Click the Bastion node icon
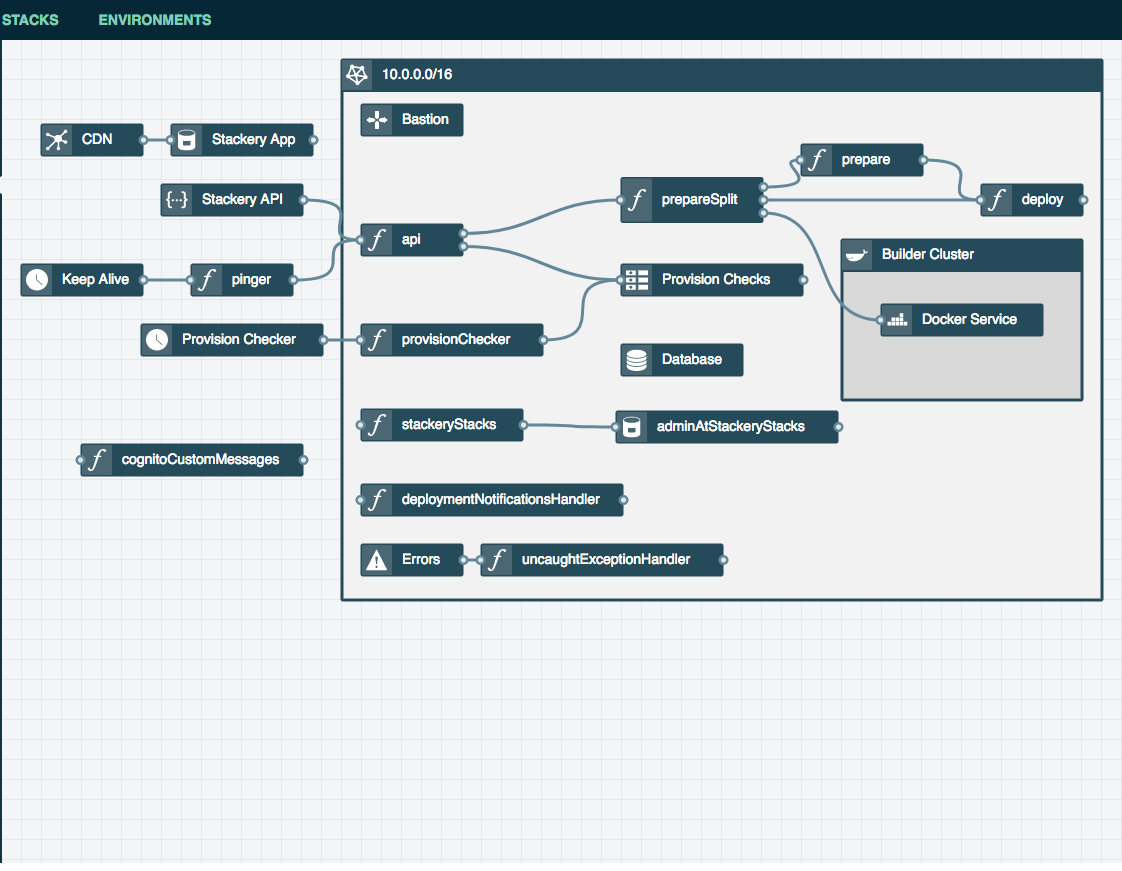This screenshot has height=871, width=1122. click(x=376, y=120)
